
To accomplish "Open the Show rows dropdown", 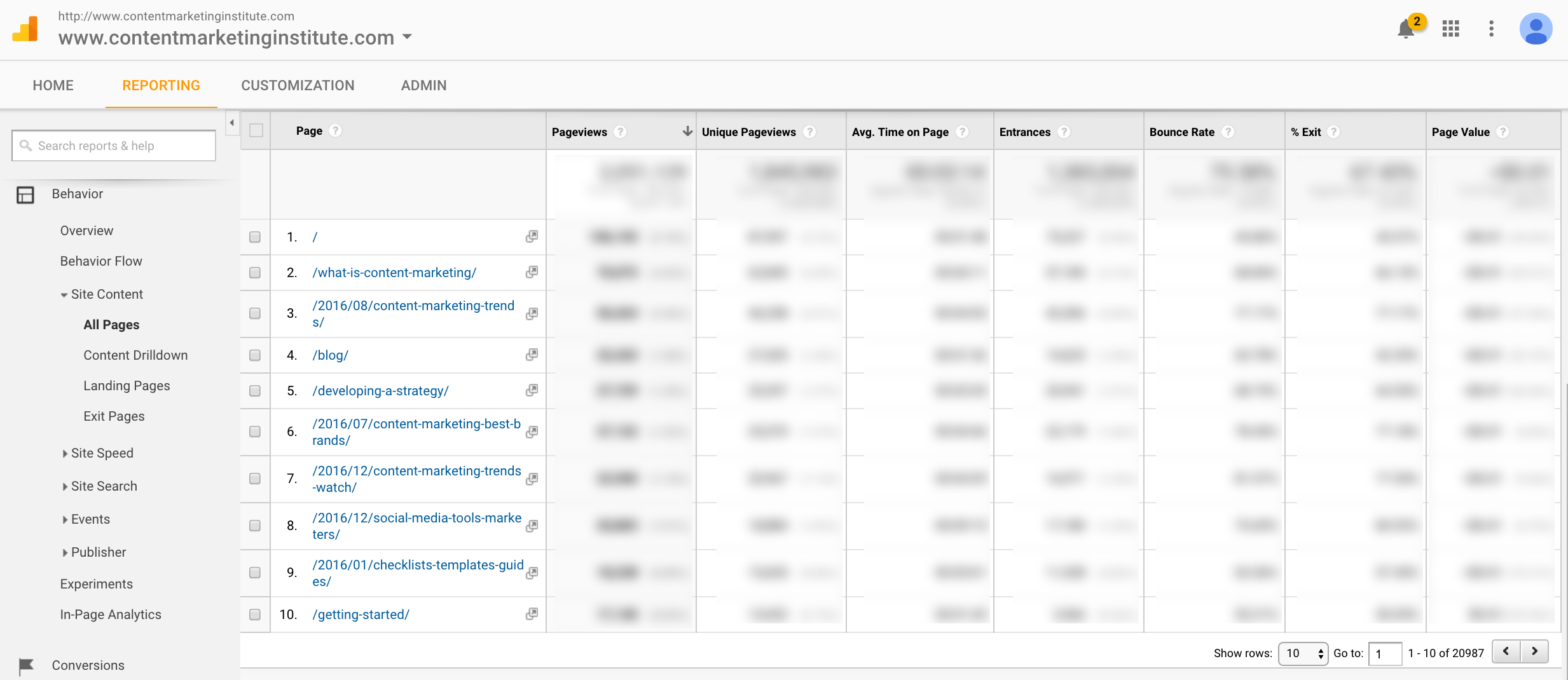I will pos(1303,653).
